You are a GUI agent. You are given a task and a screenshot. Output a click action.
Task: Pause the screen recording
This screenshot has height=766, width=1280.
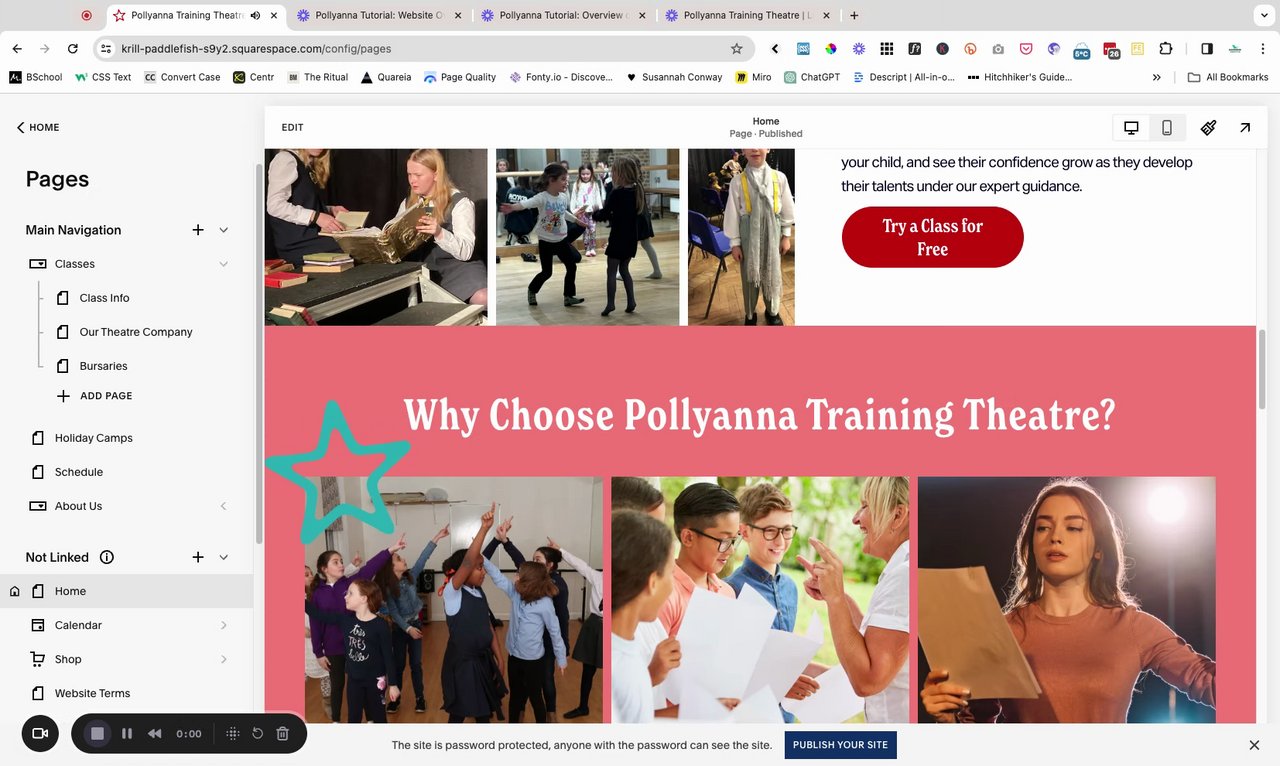[x=127, y=733]
